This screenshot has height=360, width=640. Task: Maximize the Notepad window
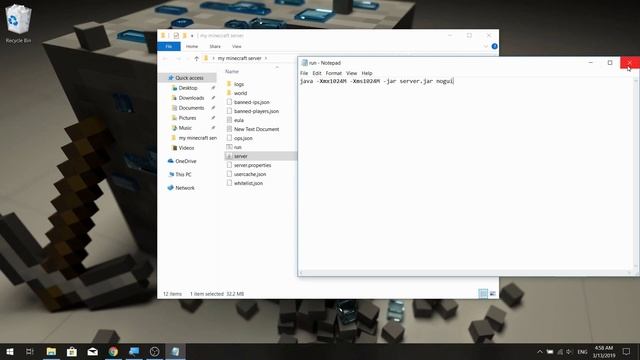(x=610, y=62)
